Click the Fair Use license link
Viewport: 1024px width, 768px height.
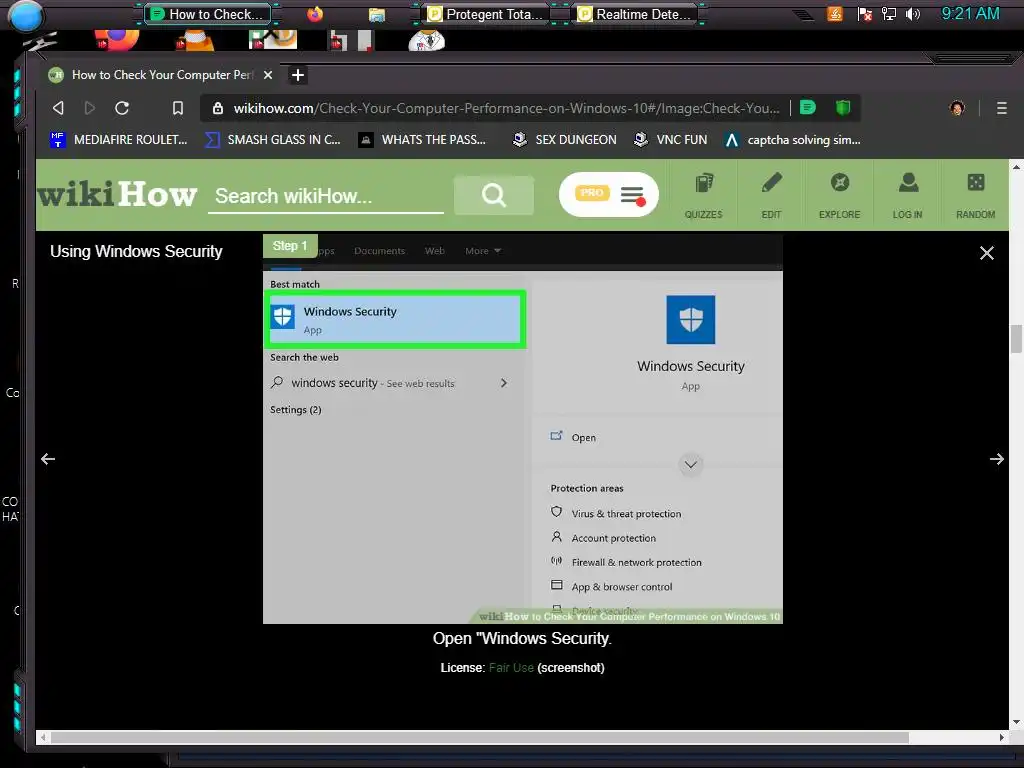(x=511, y=667)
